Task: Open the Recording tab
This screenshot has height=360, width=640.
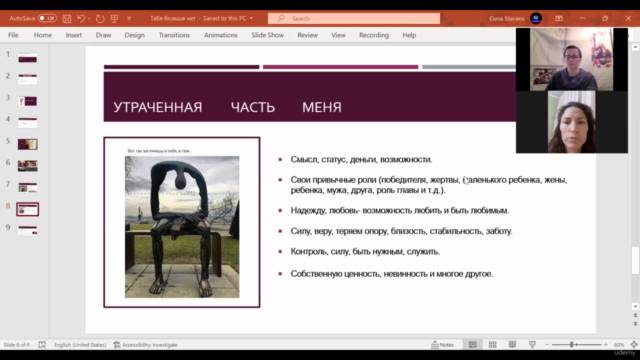Action: [374, 35]
